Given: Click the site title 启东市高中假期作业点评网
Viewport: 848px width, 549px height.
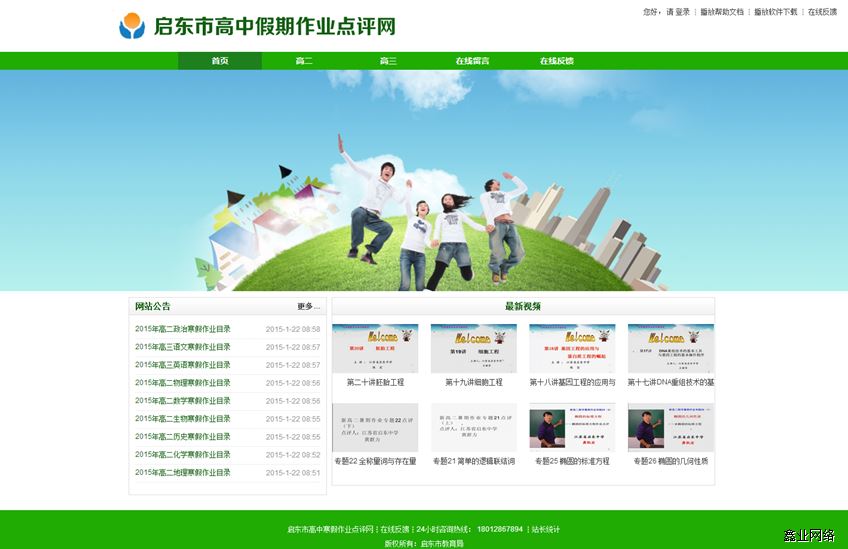Looking at the screenshot, I should (275, 26).
